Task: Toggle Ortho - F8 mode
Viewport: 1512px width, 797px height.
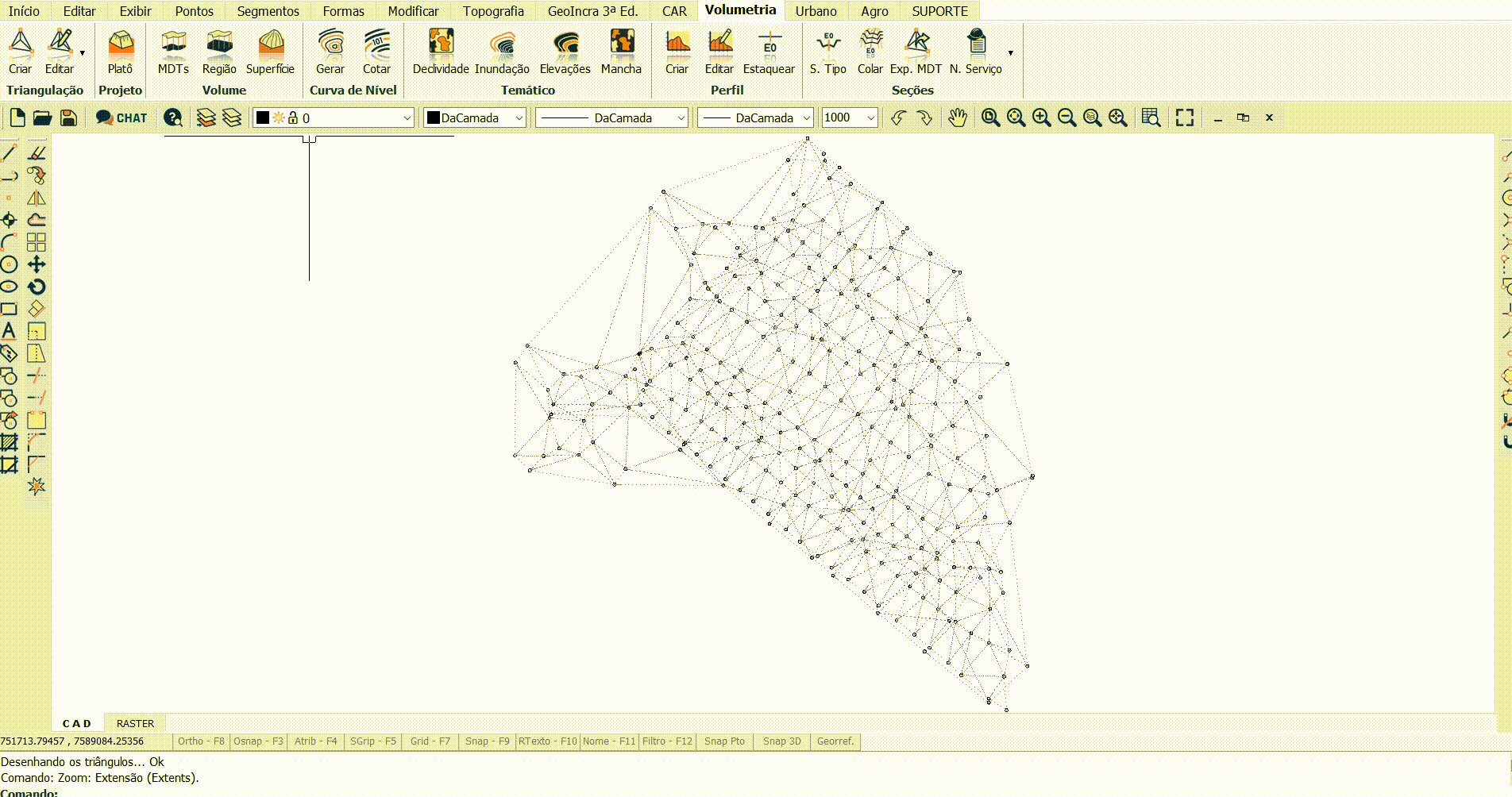Action: coord(201,741)
